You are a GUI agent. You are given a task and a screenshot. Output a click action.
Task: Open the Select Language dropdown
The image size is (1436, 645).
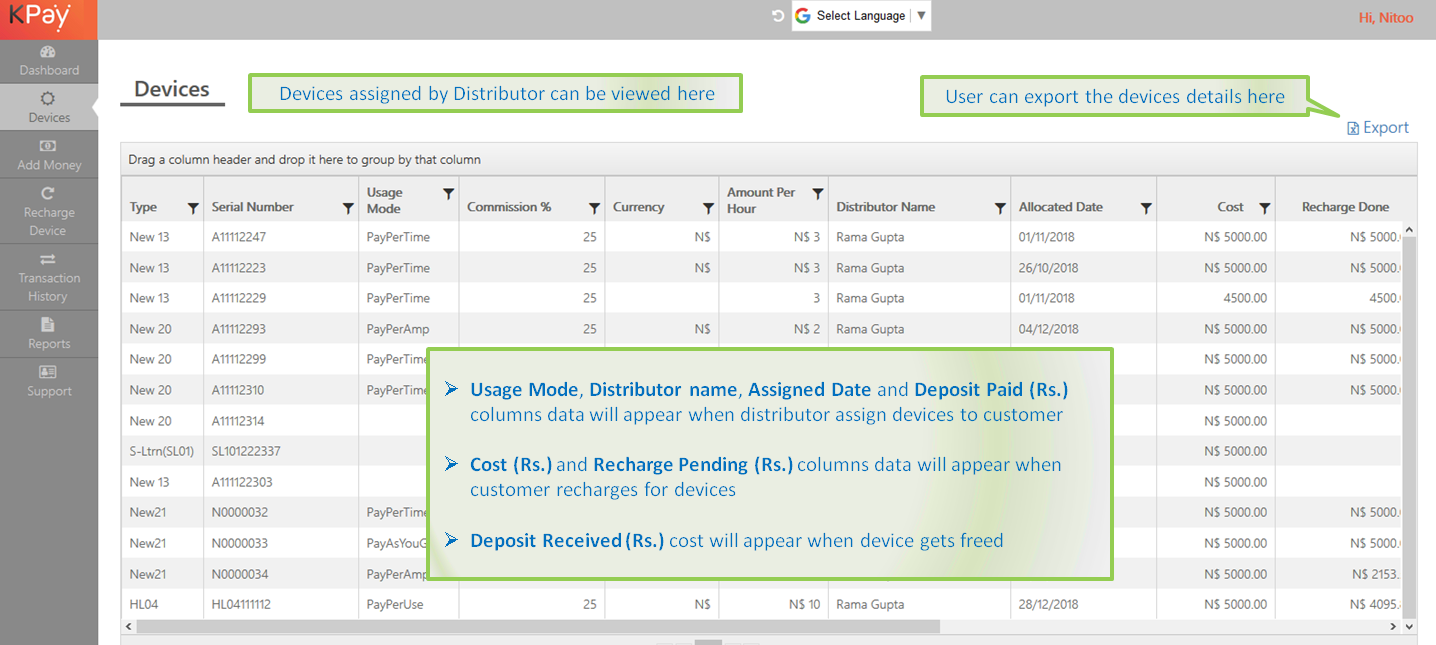pos(861,16)
